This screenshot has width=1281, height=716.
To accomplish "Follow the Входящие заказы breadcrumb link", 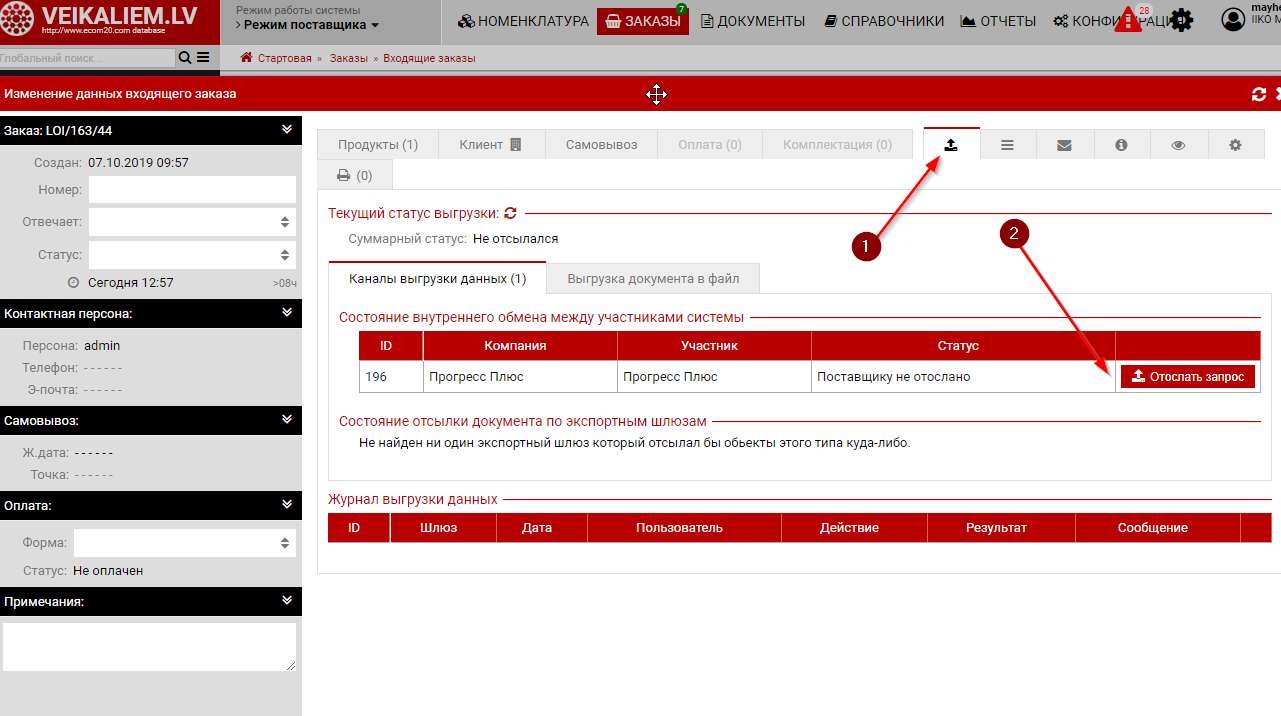I will [x=428, y=58].
